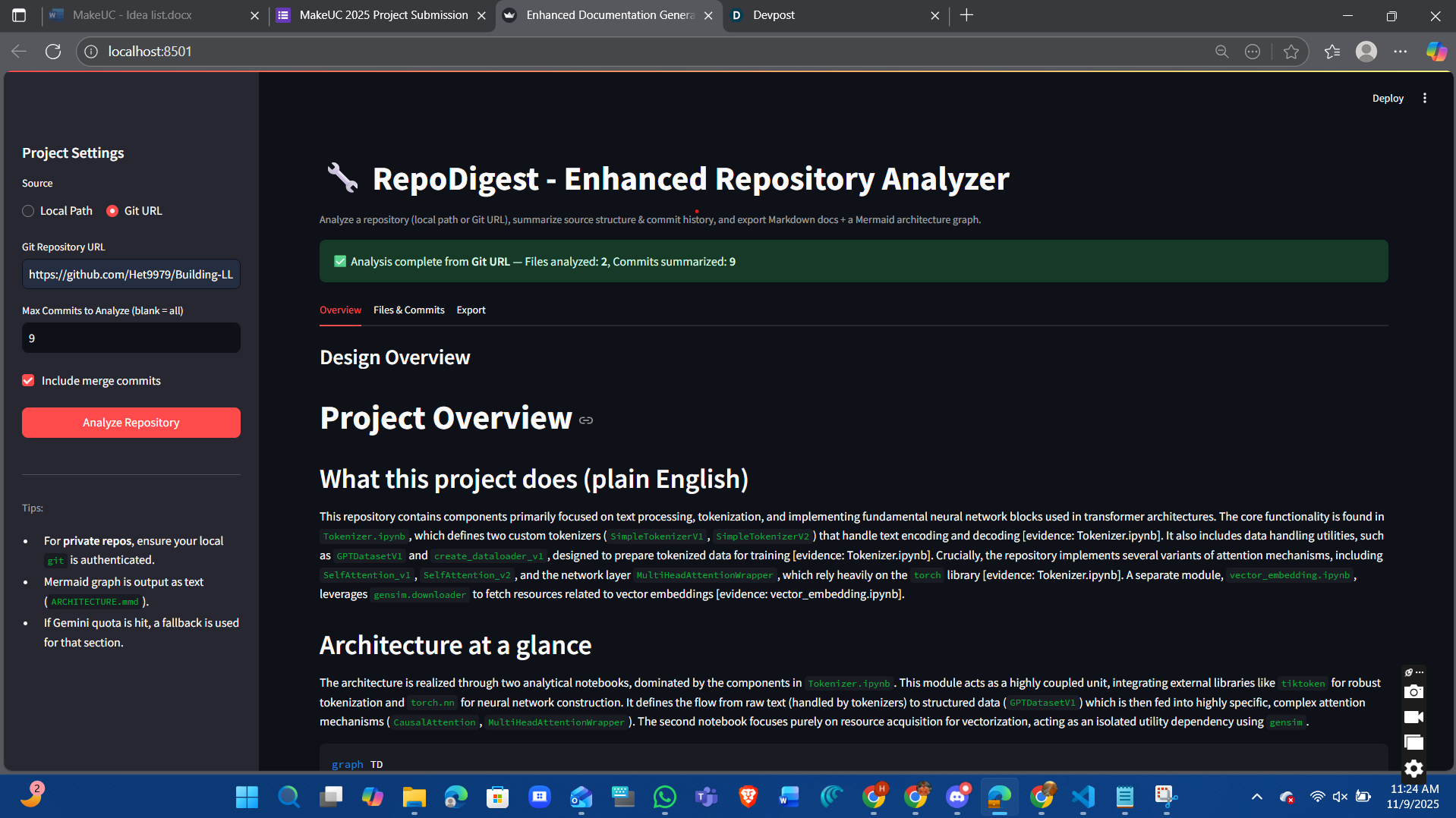This screenshot has height=818, width=1456.
Task: Uncheck Include merge commits
Action: pyautogui.click(x=28, y=380)
